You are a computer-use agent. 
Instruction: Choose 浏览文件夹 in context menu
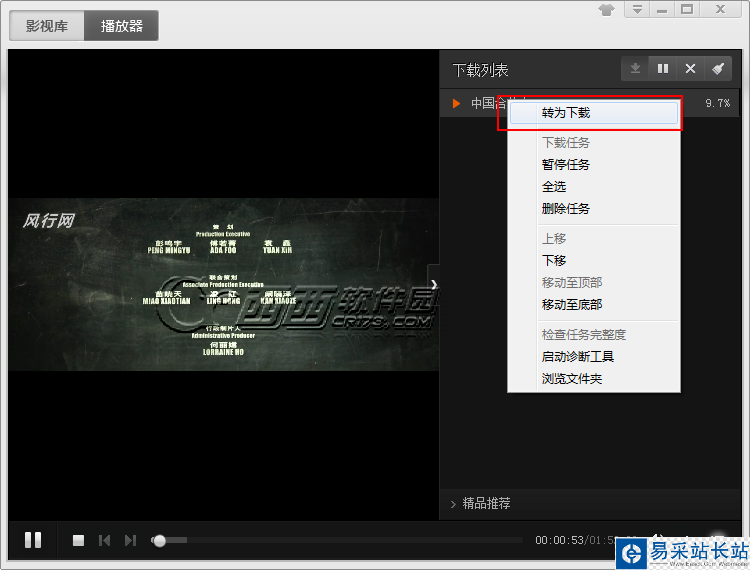coord(594,379)
